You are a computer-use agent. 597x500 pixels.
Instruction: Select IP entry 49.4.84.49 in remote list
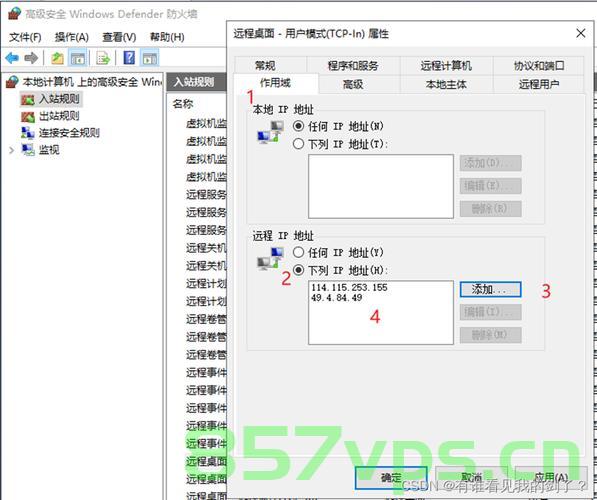[336, 298]
